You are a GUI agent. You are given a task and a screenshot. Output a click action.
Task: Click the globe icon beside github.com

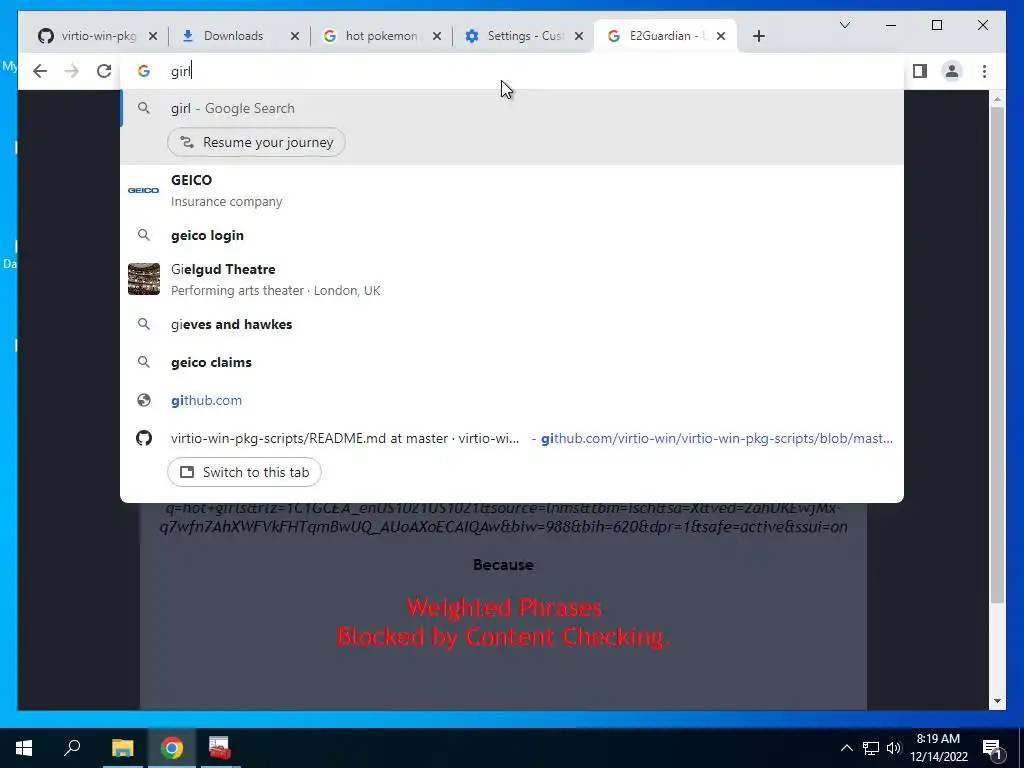point(144,400)
